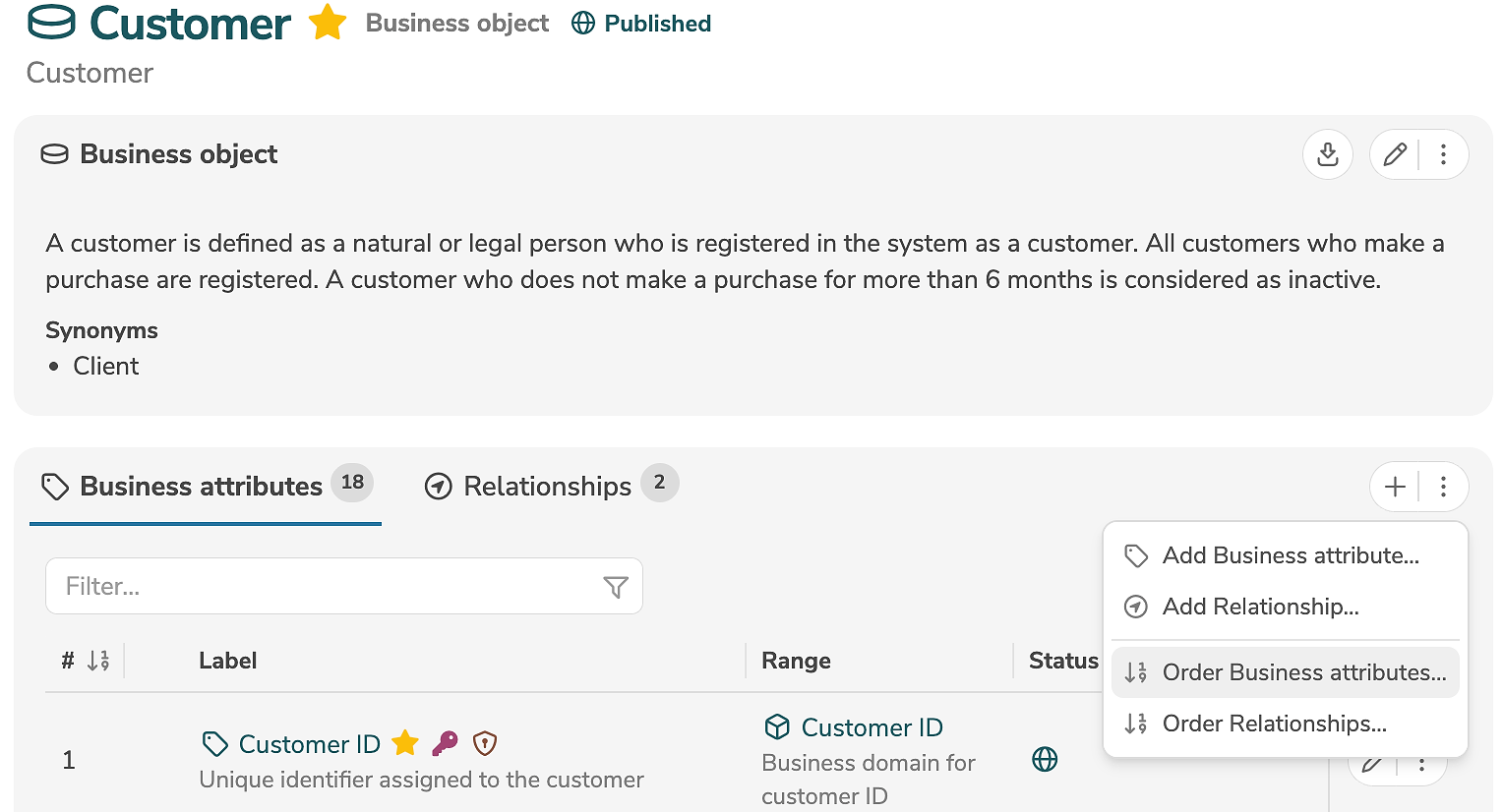This screenshot has width=1503, height=812.
Task: Select Order Relationships menu entry
Action: coord(1274,724)
